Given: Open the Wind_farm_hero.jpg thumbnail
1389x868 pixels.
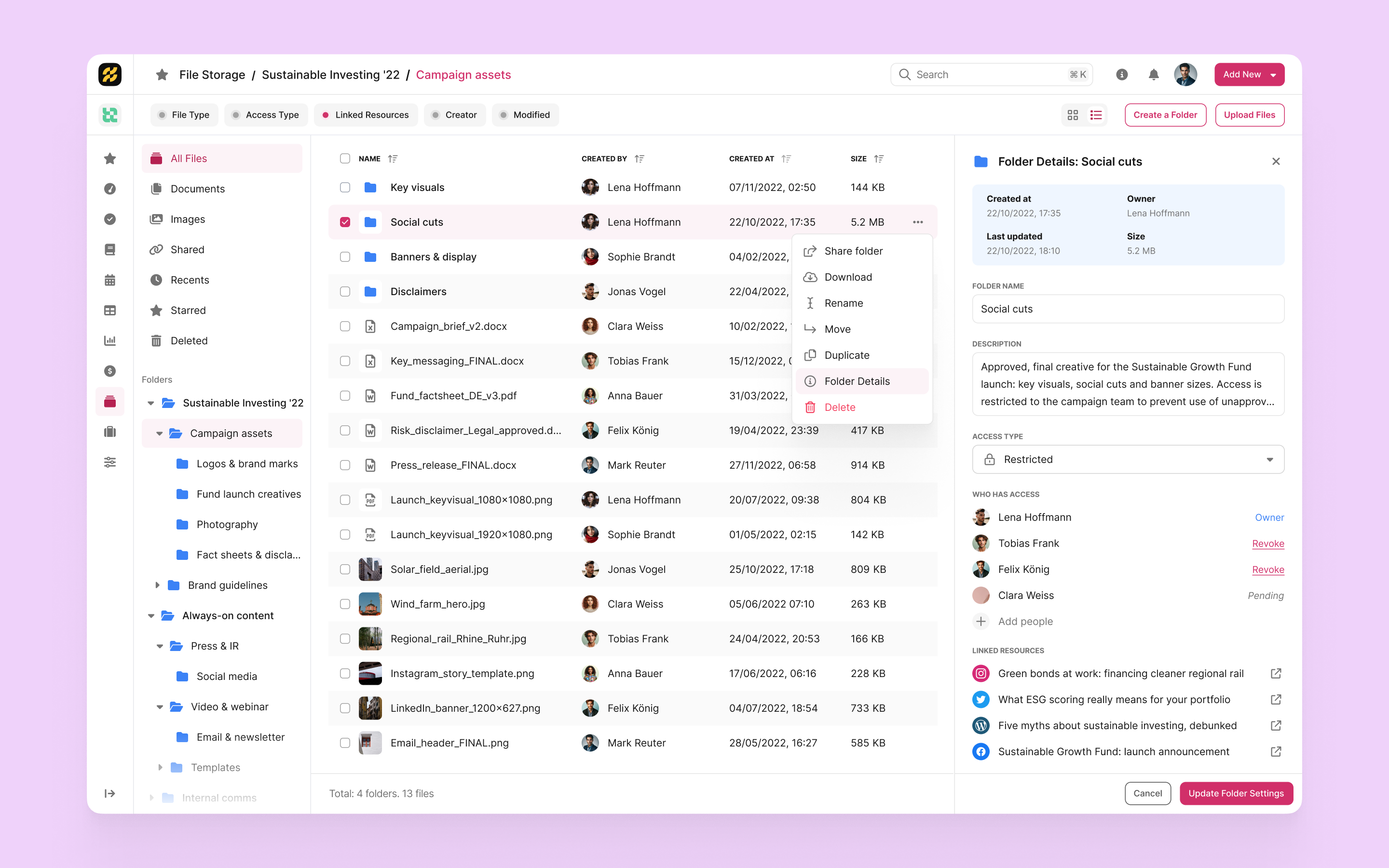Looking at the screenshot, I should coord(370,604).
